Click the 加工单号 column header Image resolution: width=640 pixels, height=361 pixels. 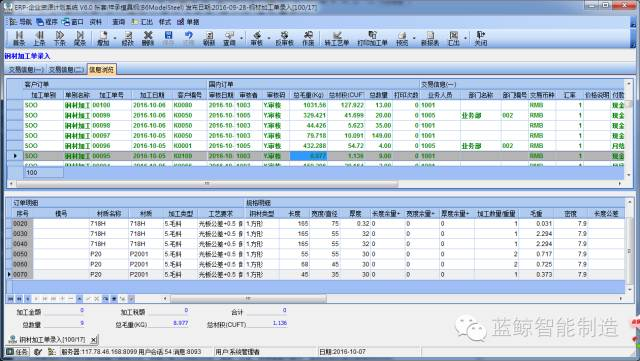111,95
